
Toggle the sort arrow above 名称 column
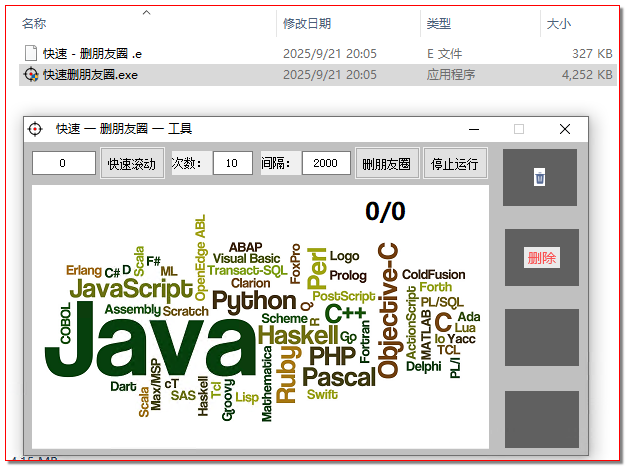[x=147, y=13]
